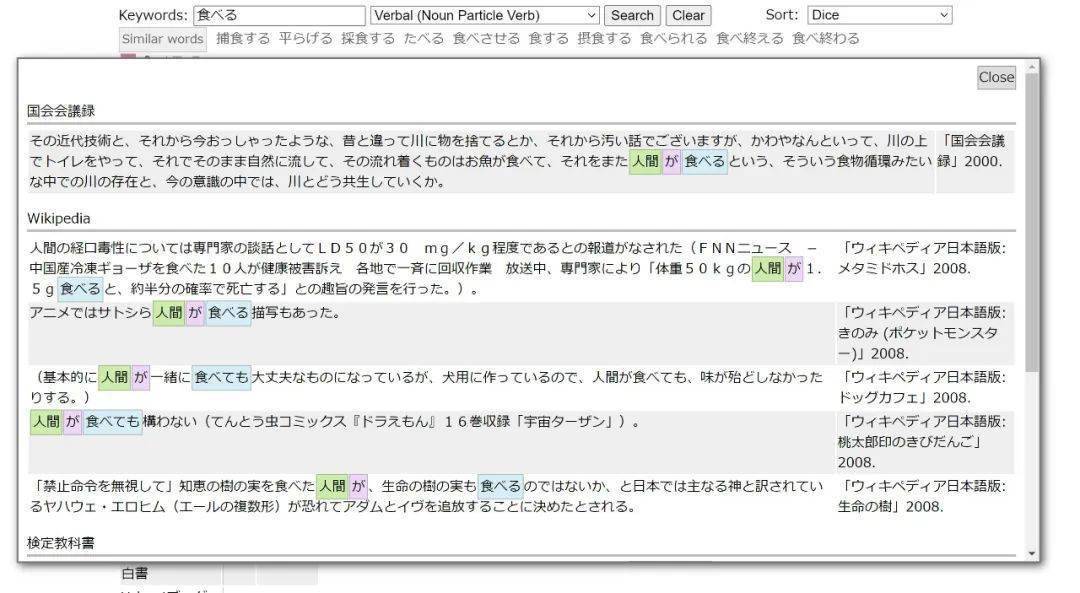Screen dimensions: 1080x593
Task: Open the Verbal (Noun Particle Verb) dropdown
Action: [x=484, y=15]
